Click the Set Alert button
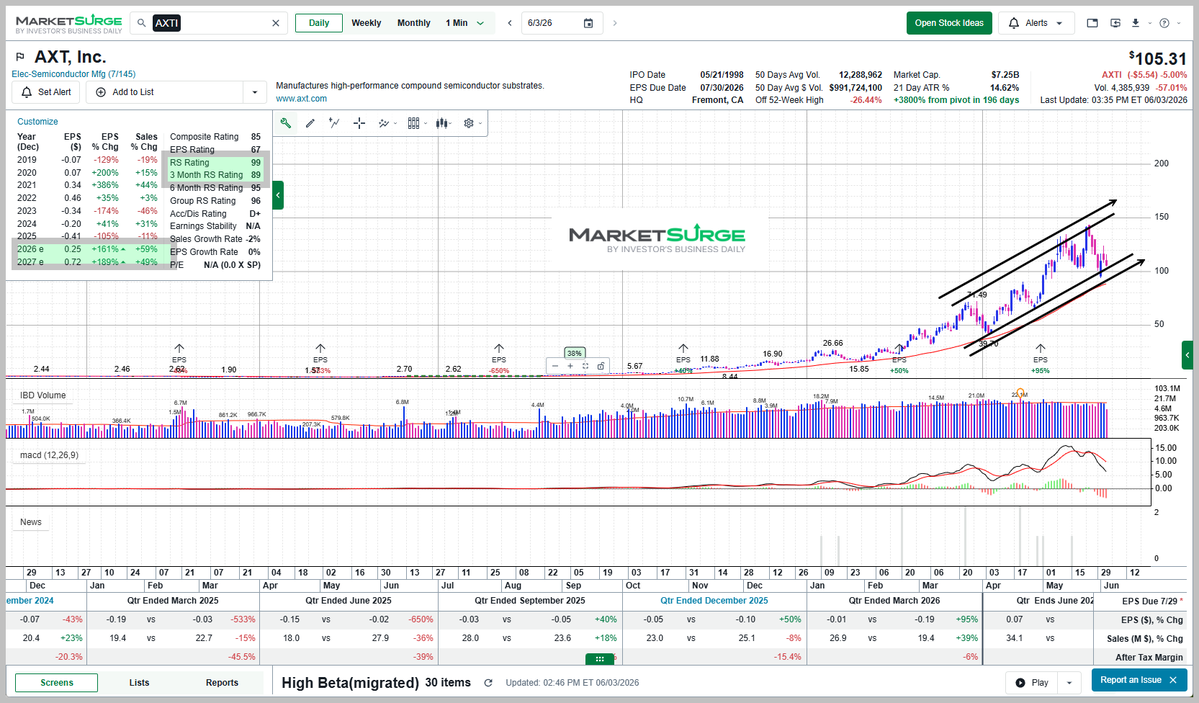The width and height of the screenshot is (1199, 703). pos(47,93)
